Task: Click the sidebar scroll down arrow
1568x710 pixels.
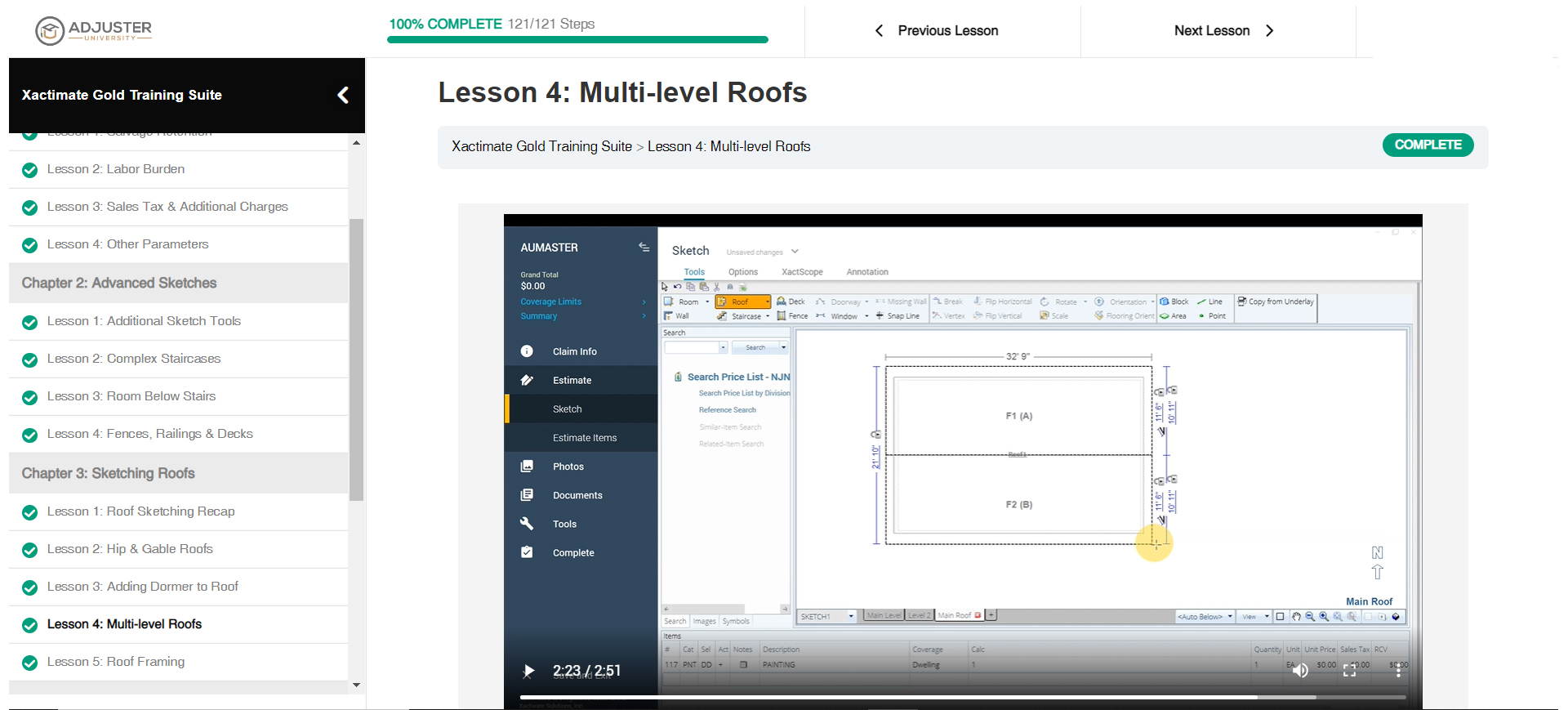Action: pyautogui.click(x=356, y=685)
